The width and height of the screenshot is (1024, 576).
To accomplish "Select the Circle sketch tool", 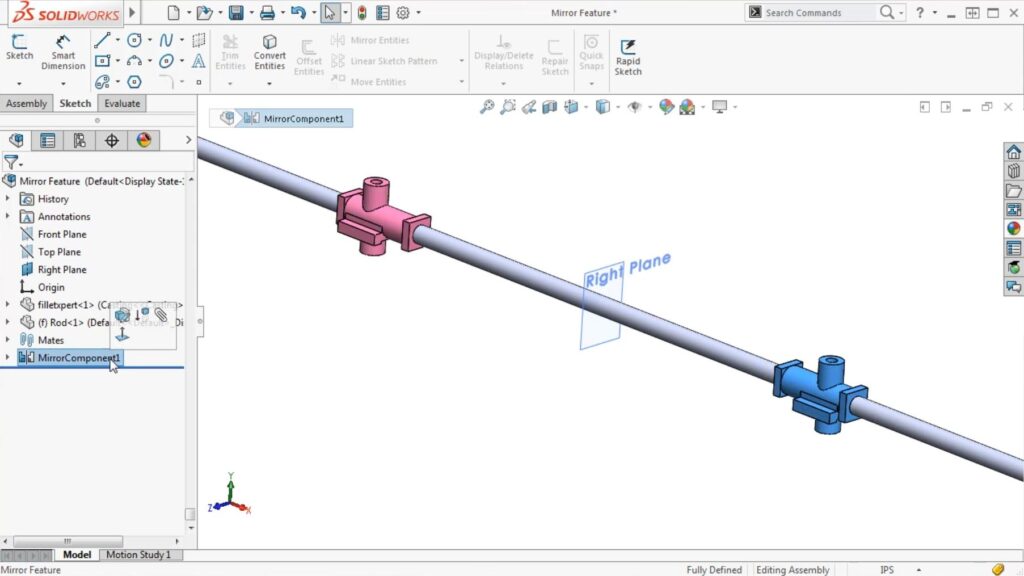I will pos(134,40).
